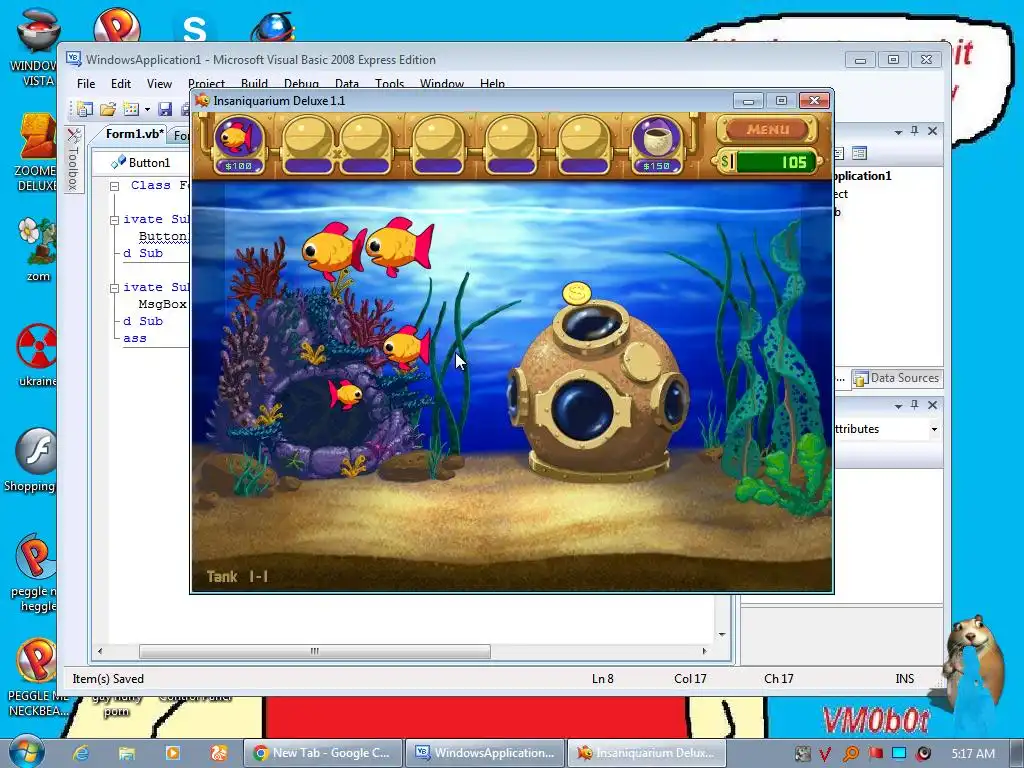Click the Add New Item toolbar icon
This screenshot has width=1024, height=768.
point(131,109)
